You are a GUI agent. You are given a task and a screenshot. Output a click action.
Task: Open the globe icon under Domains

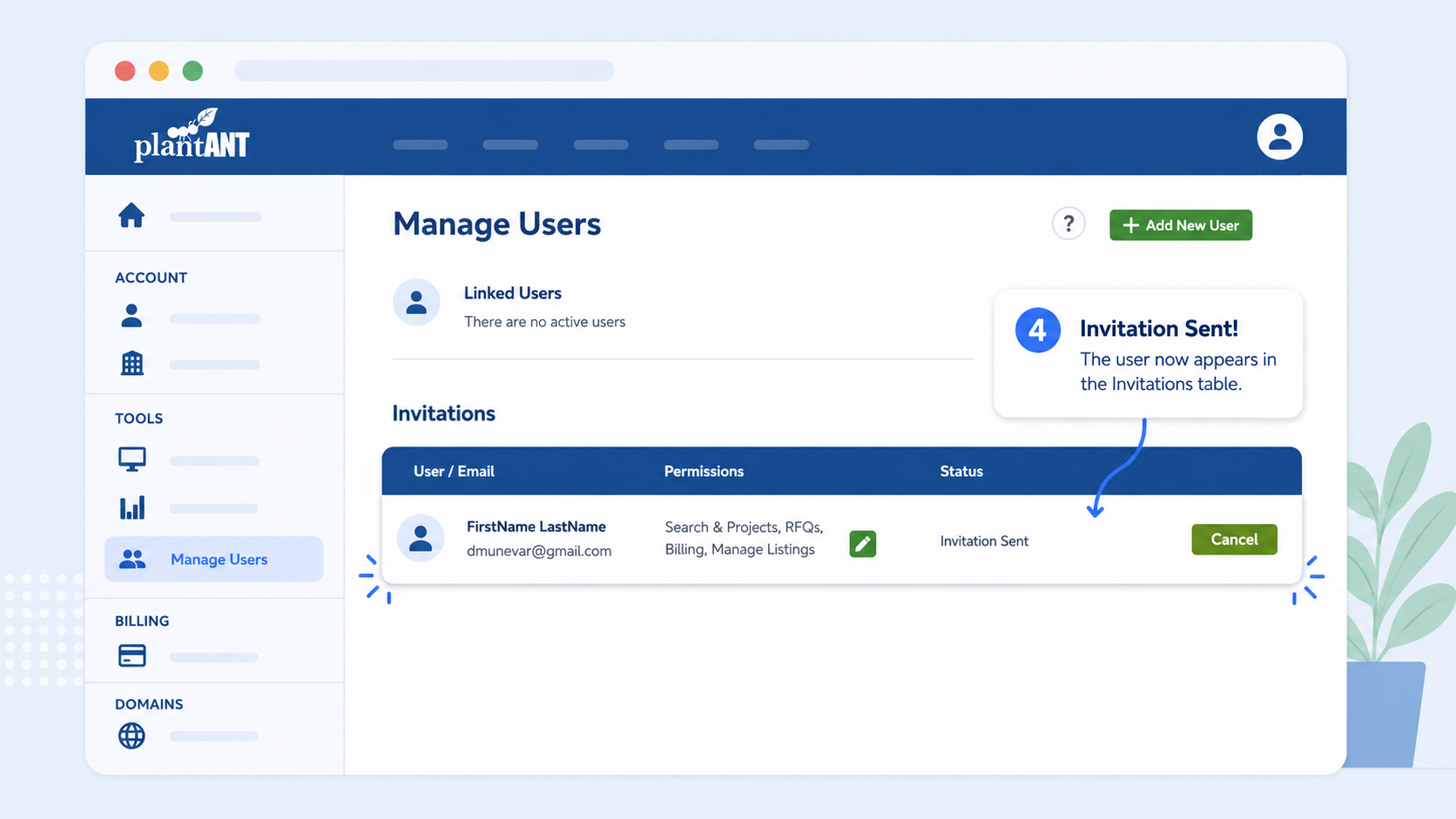point(131,735)
